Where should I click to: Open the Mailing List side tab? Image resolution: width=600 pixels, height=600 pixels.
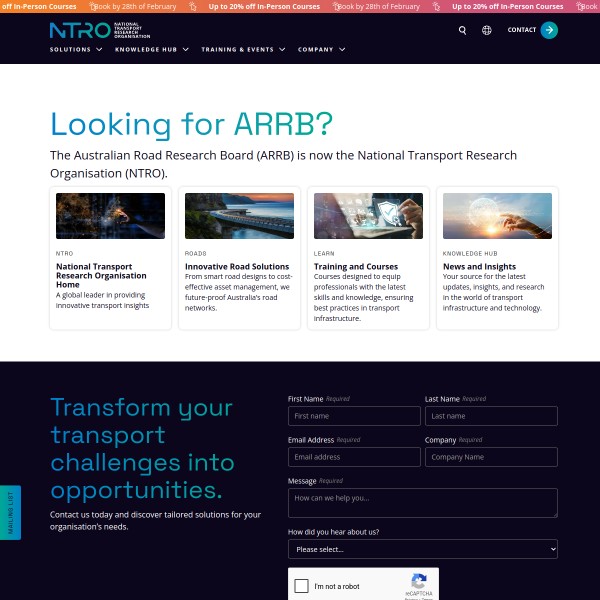pos(10,512)
